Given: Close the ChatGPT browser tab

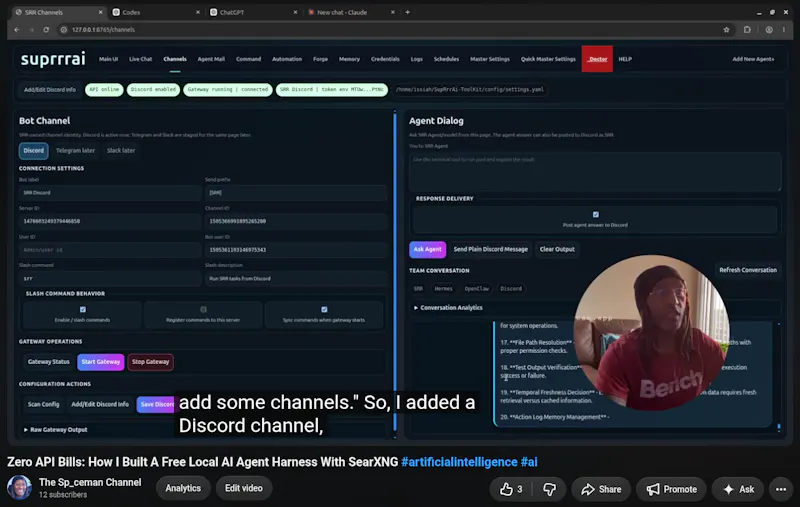Looking at the screenshot, I should point(295,12).
